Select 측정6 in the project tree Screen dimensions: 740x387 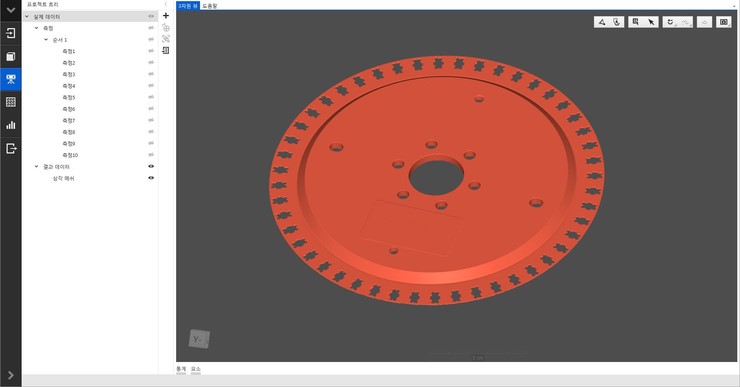[69, 109]
